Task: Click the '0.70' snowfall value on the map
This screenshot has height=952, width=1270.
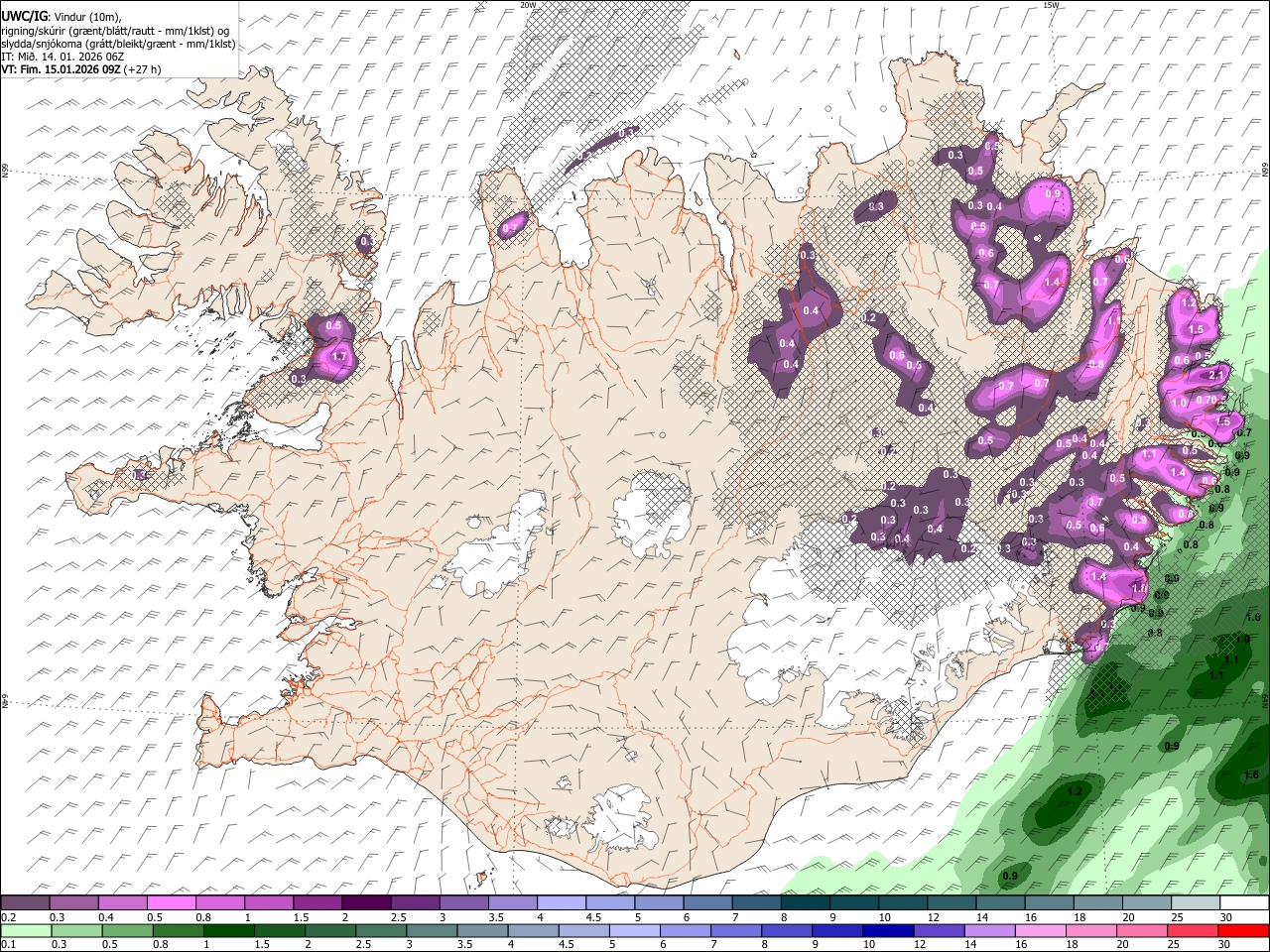Action: pos(1206,401)
